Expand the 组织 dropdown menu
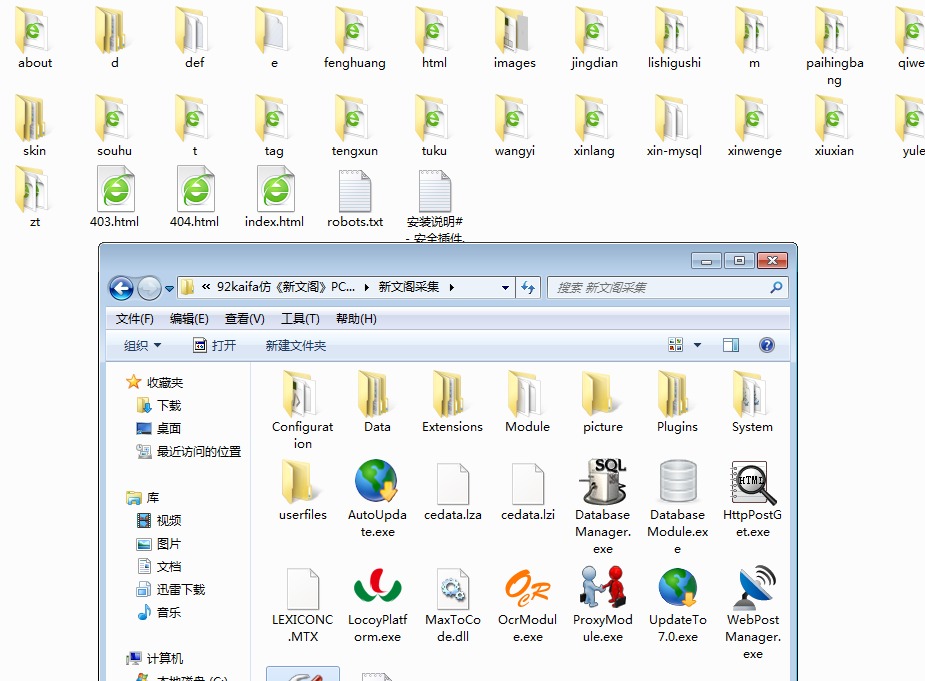Image resolution: width=925 pixels, height=681 pixels. coord(142,345)
